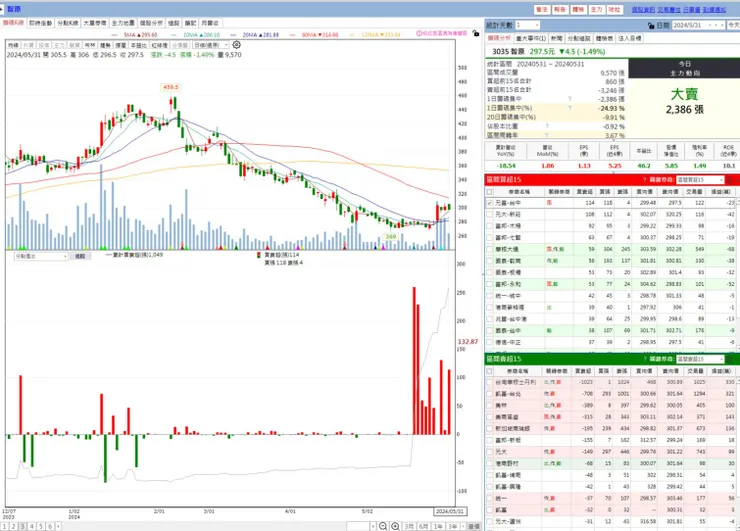
Task: Open the lower chart indicator dropdown
Action: (x=42, y=256)
